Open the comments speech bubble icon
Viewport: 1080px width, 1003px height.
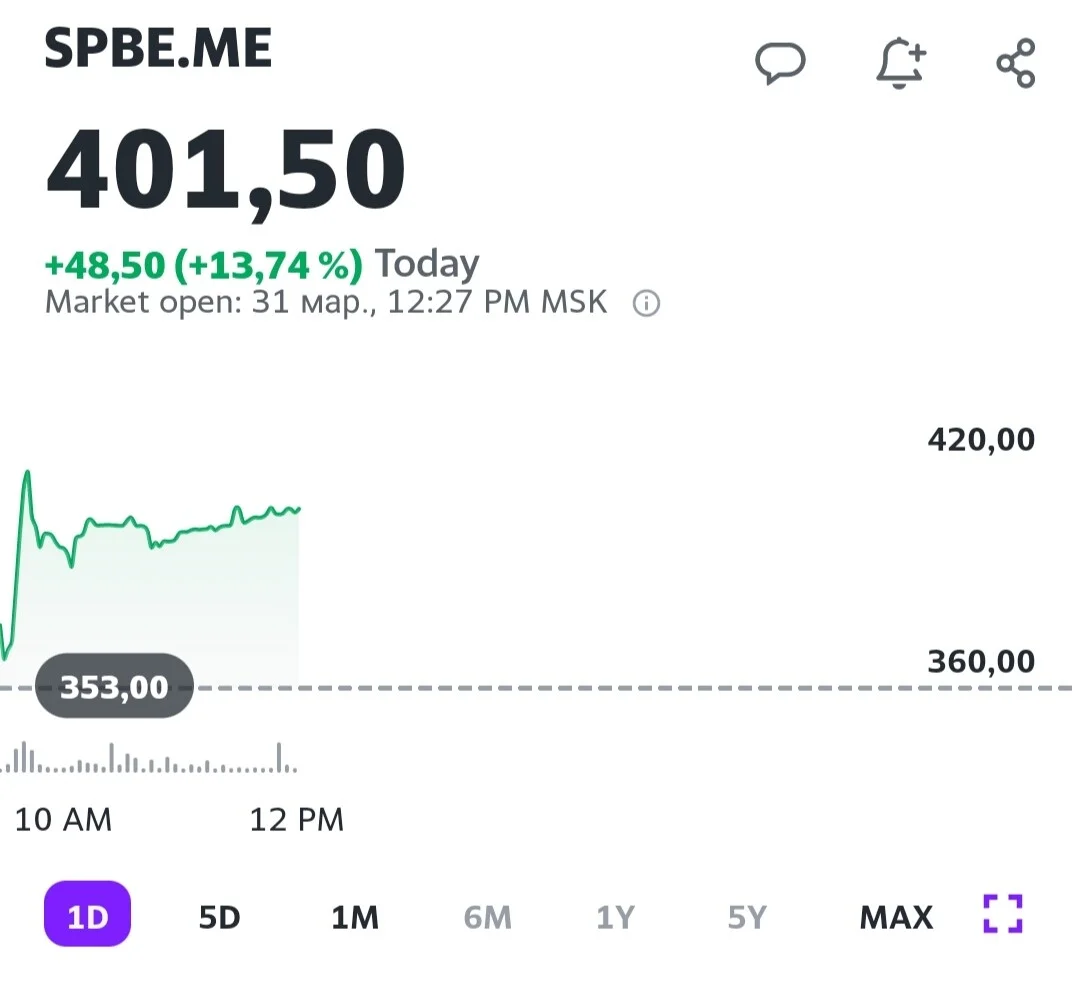click(780, 63)
